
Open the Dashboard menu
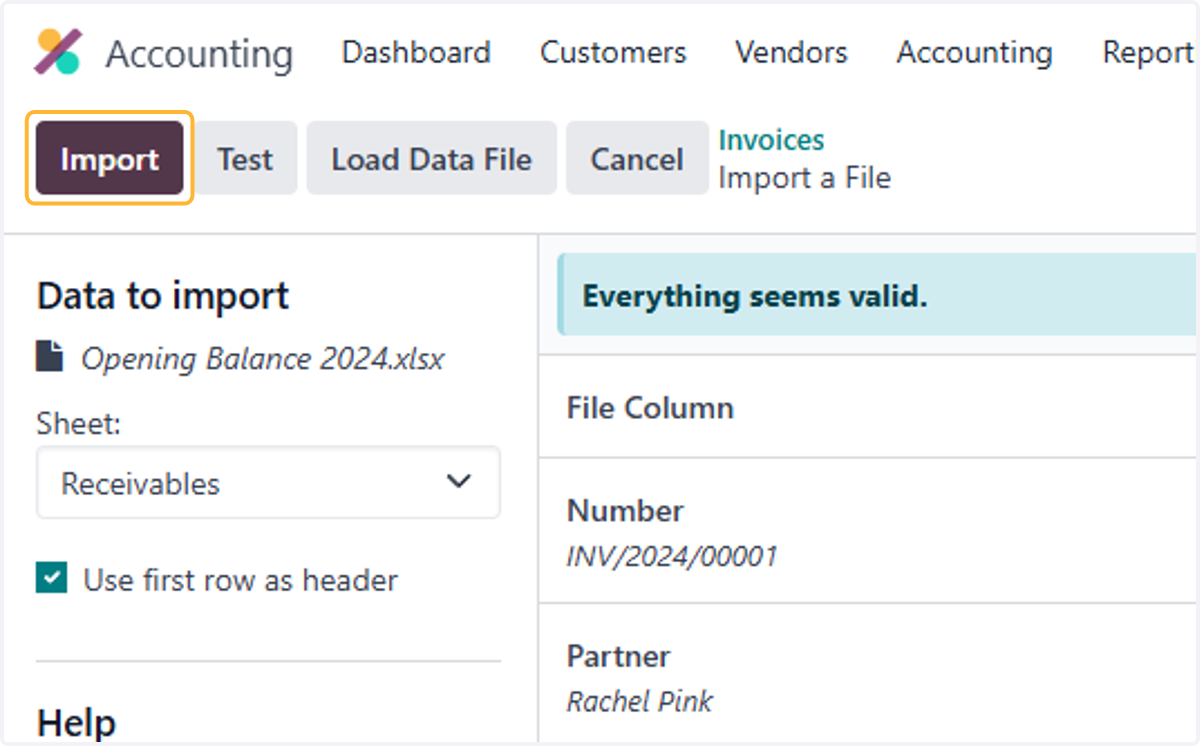[x=416, y=52]
